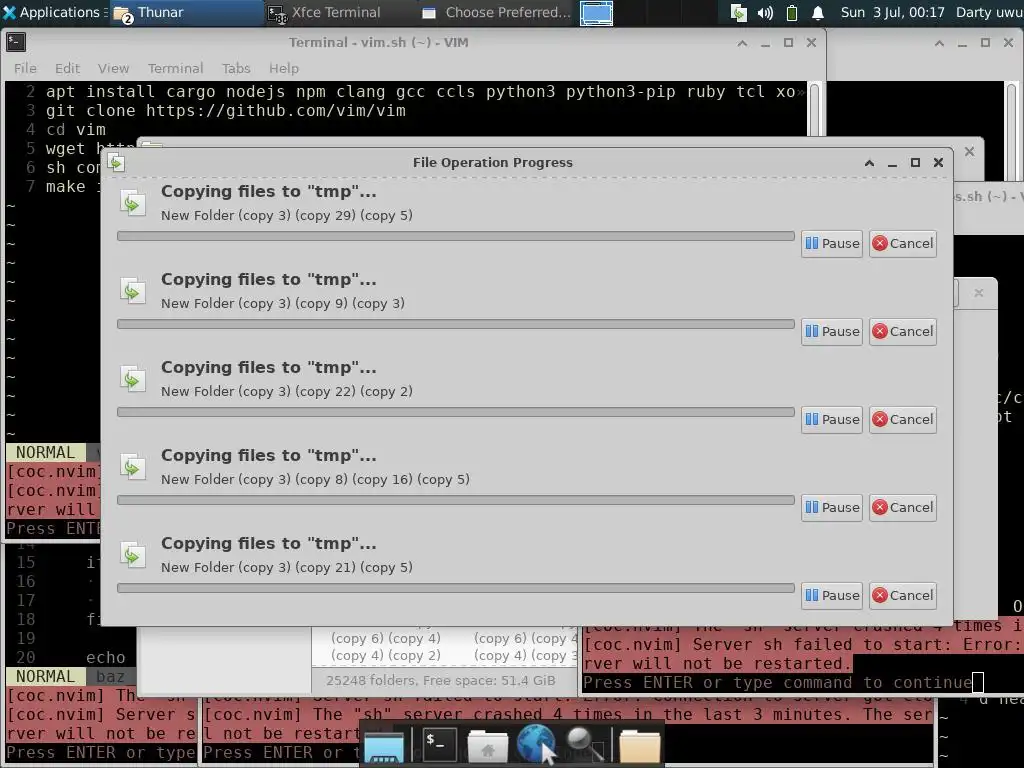
Task: Open the File menu in the VIM terminal
Action: coord(25,68)
